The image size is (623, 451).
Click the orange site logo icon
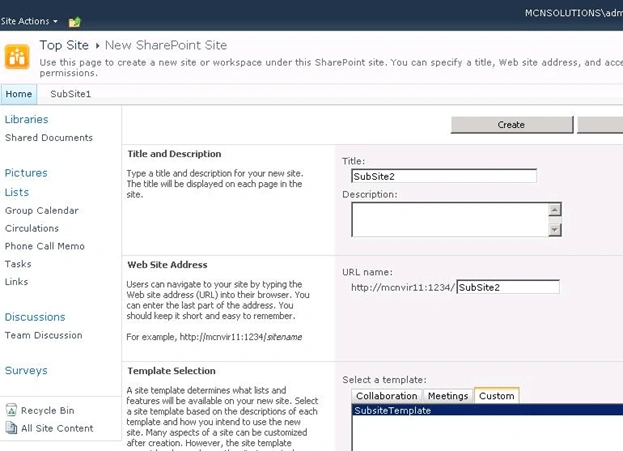point(17,57)
